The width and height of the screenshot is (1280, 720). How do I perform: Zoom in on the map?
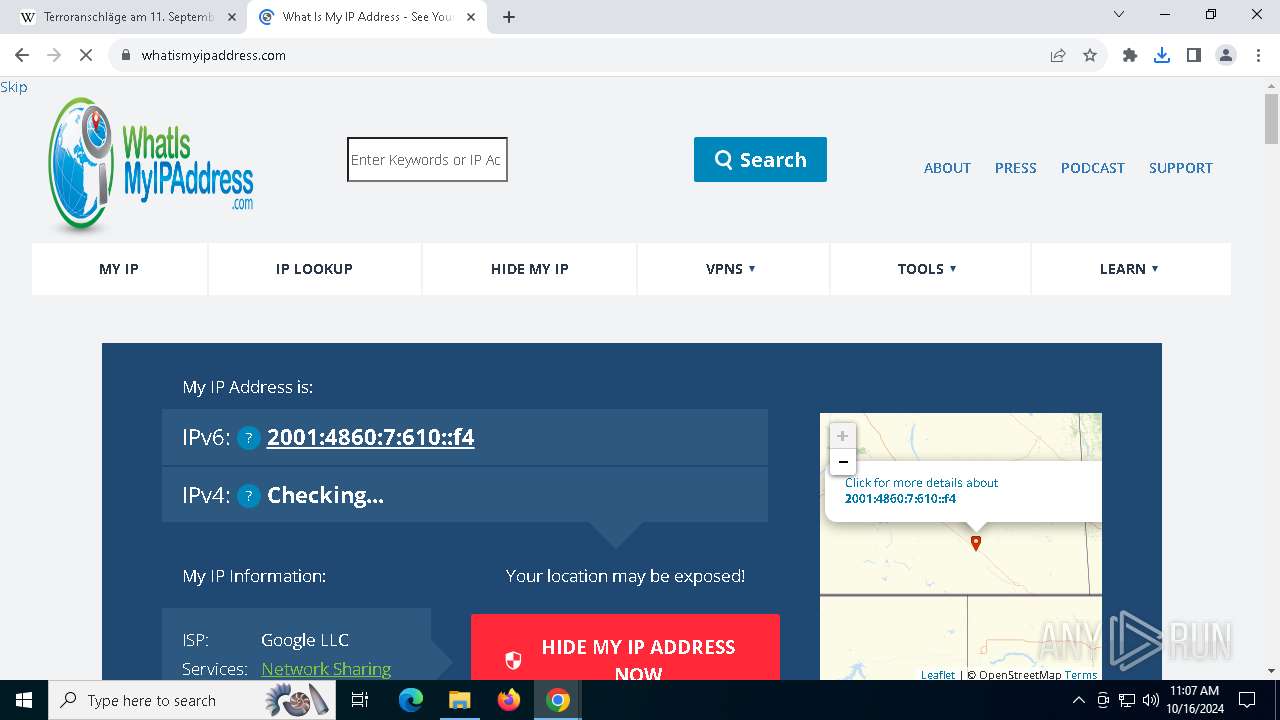point(843,436)
